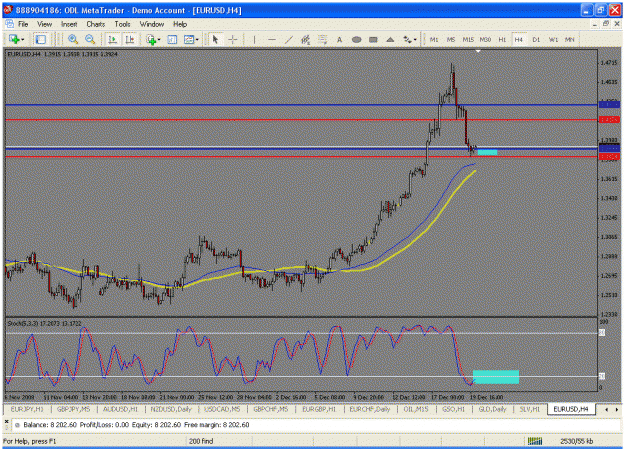Click the Profiles window icon
Screen dimensions: 625x449
click(x=41, y=39)
